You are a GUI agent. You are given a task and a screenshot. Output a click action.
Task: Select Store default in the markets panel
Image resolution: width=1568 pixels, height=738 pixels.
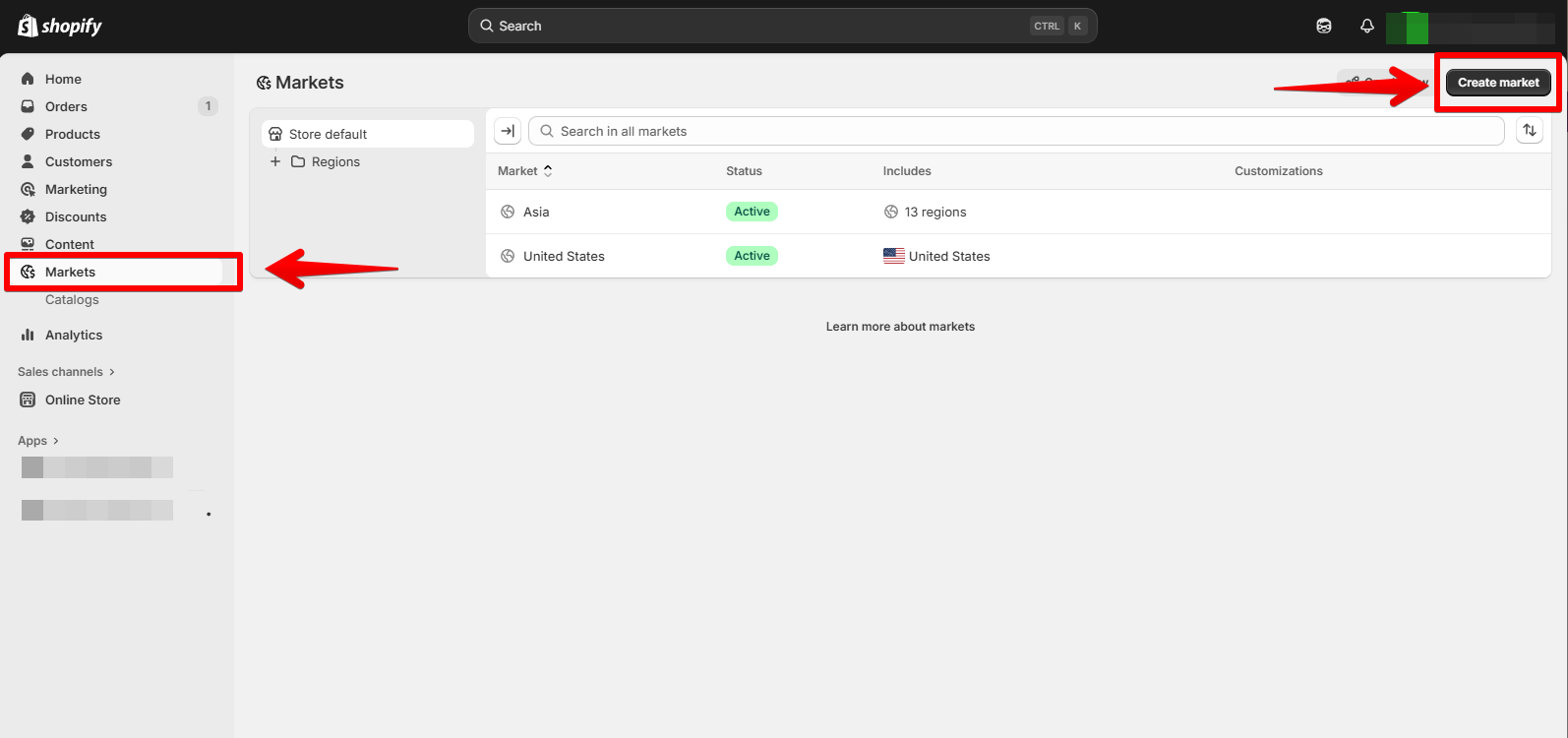(368, 134)
